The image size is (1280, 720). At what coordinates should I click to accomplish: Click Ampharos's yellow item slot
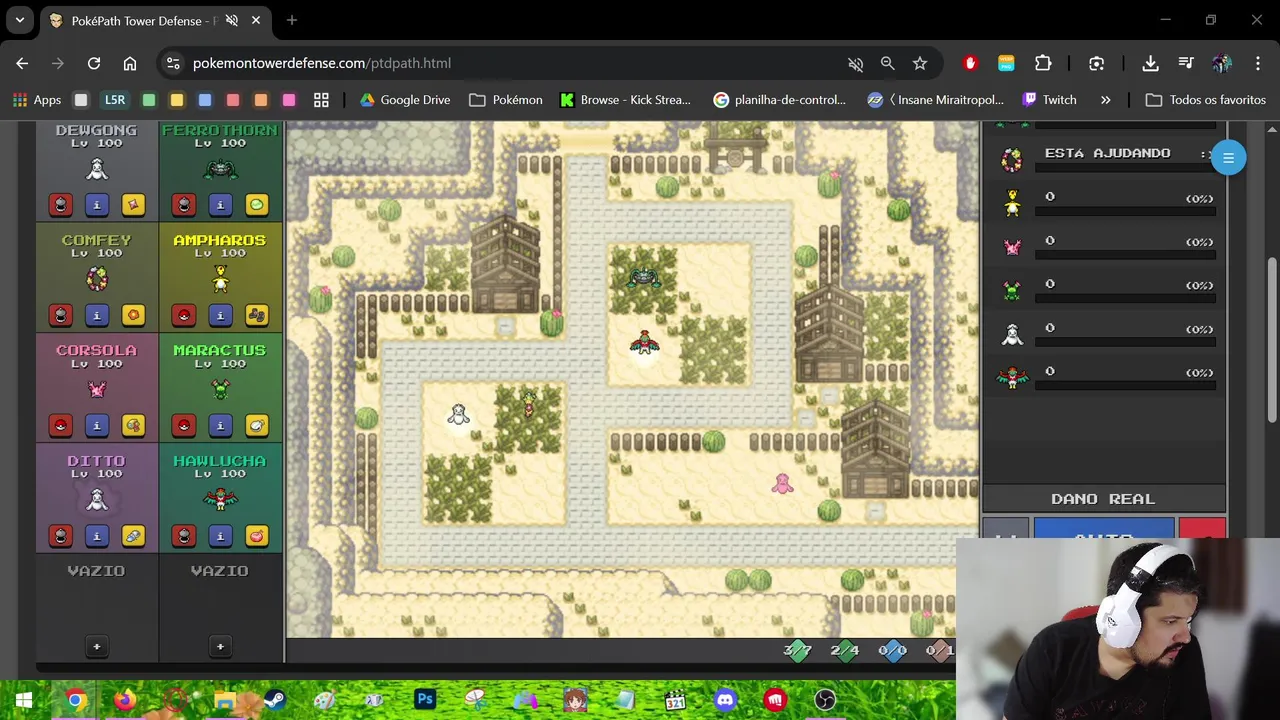(x=256, y=315)
